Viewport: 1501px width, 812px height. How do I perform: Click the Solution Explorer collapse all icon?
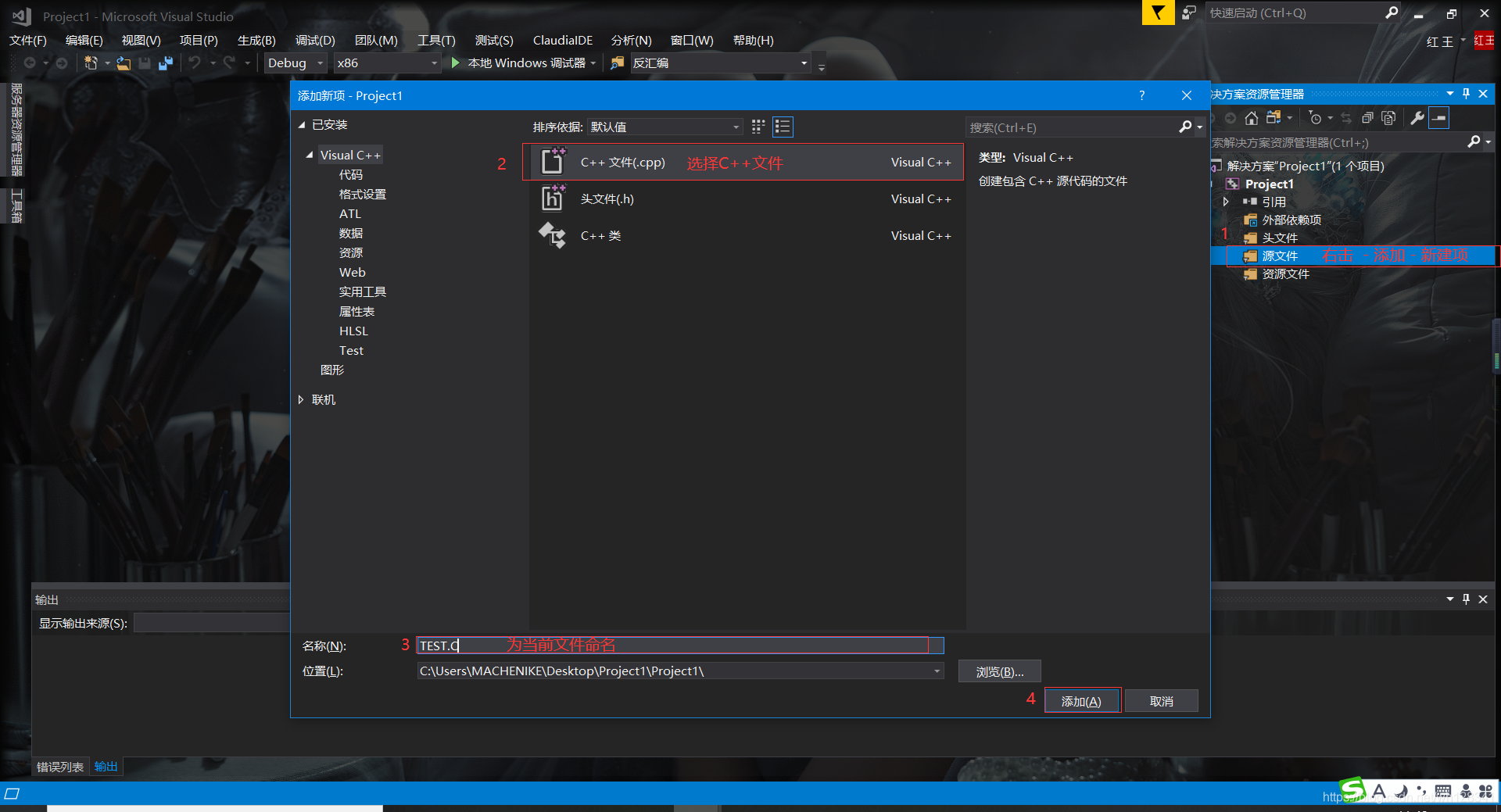click(1367, 118)
